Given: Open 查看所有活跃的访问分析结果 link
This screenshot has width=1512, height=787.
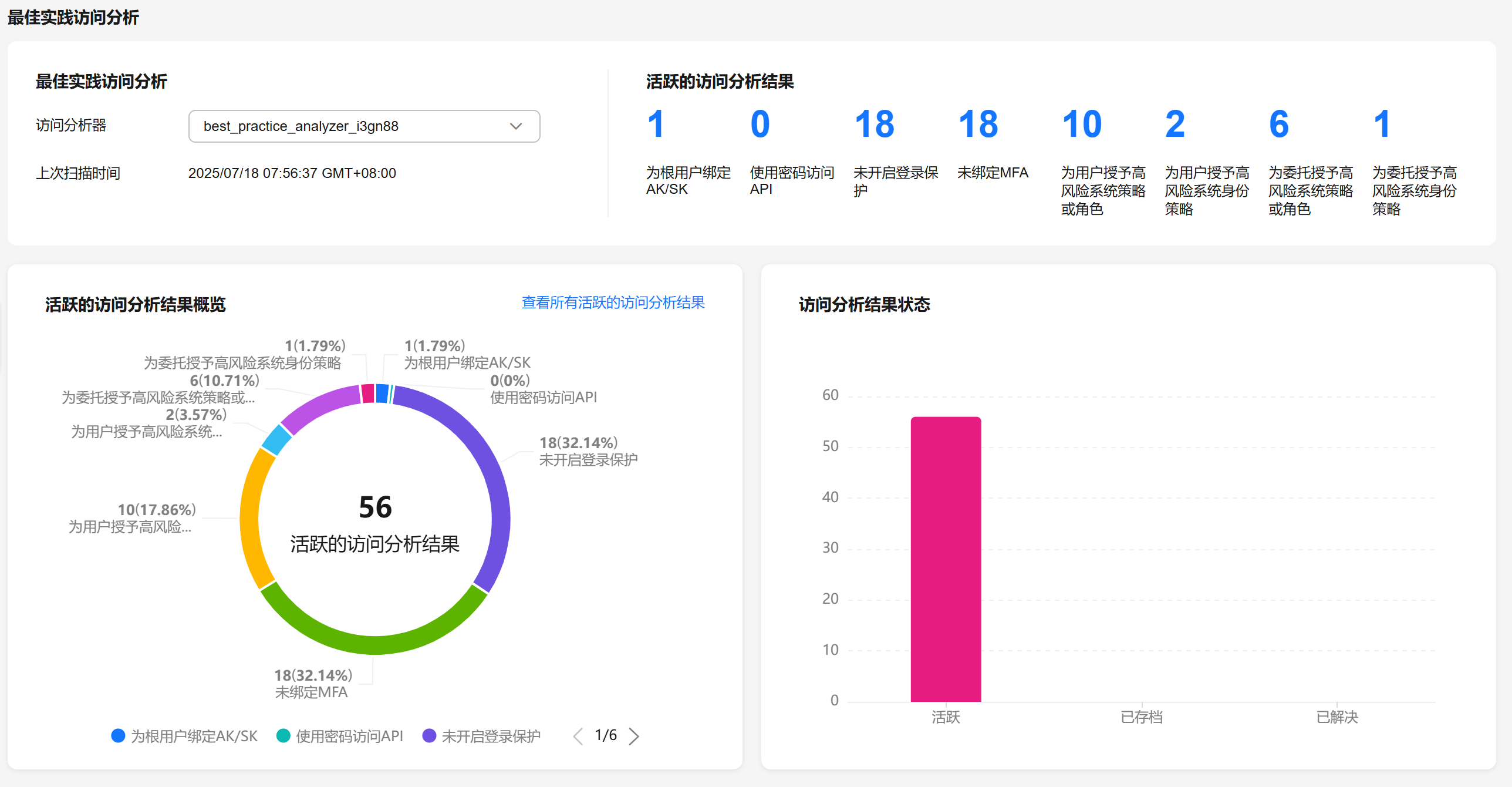Looking at the screenshot, I should [613, 302].
